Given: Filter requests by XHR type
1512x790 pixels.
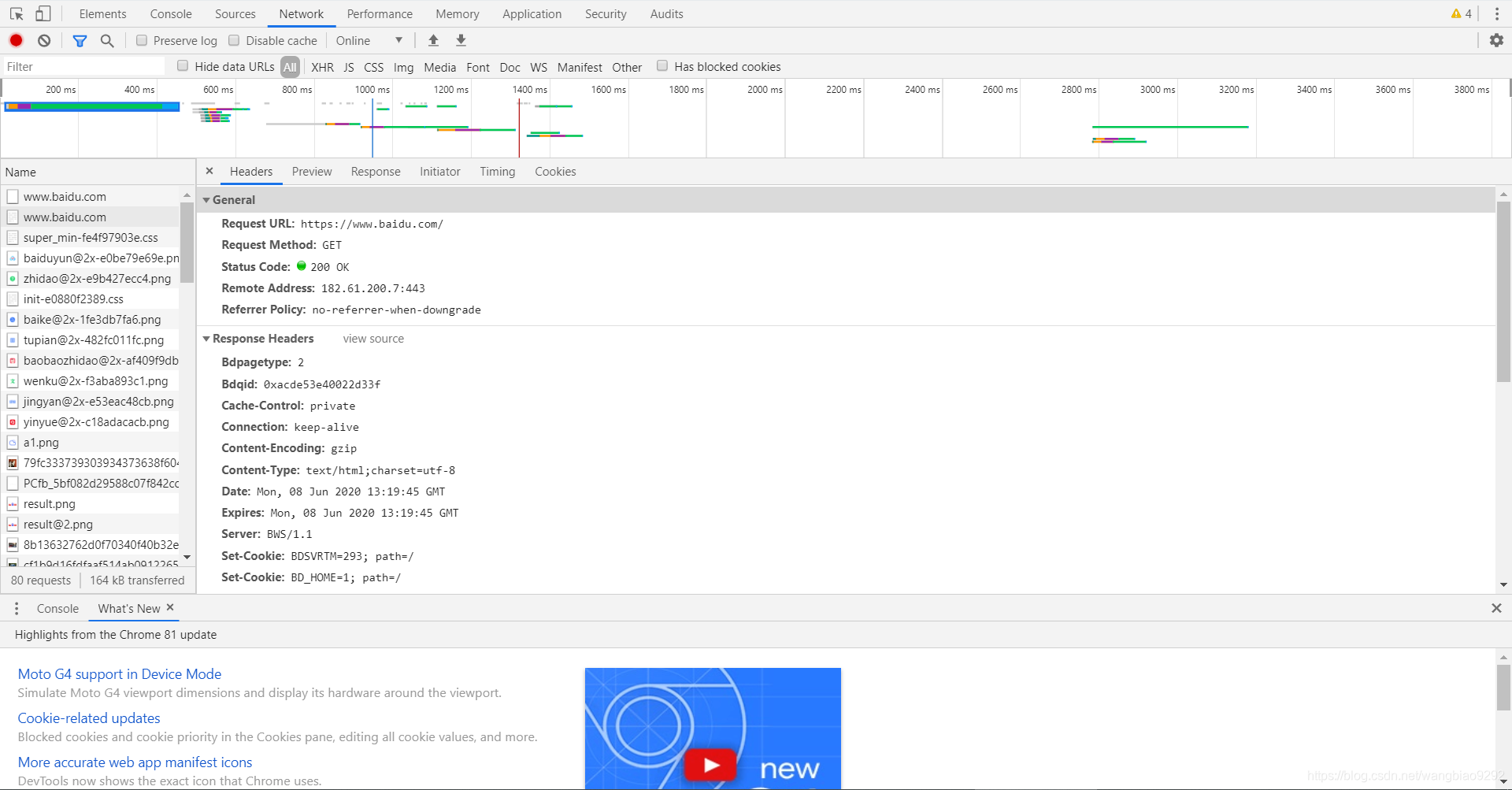Looking at the screenshot, I should pos(322,67).
